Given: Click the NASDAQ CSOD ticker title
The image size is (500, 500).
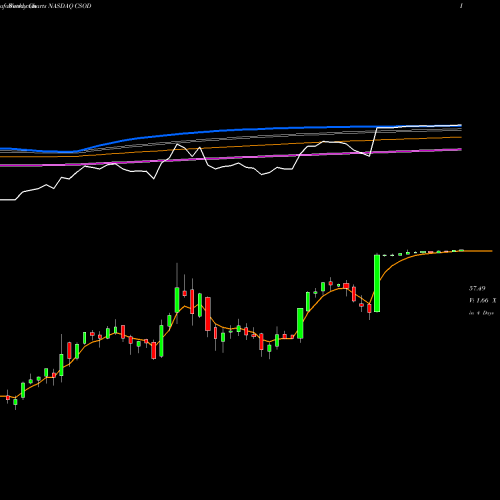Looking at the screenshot, I should tap(70, 6).
